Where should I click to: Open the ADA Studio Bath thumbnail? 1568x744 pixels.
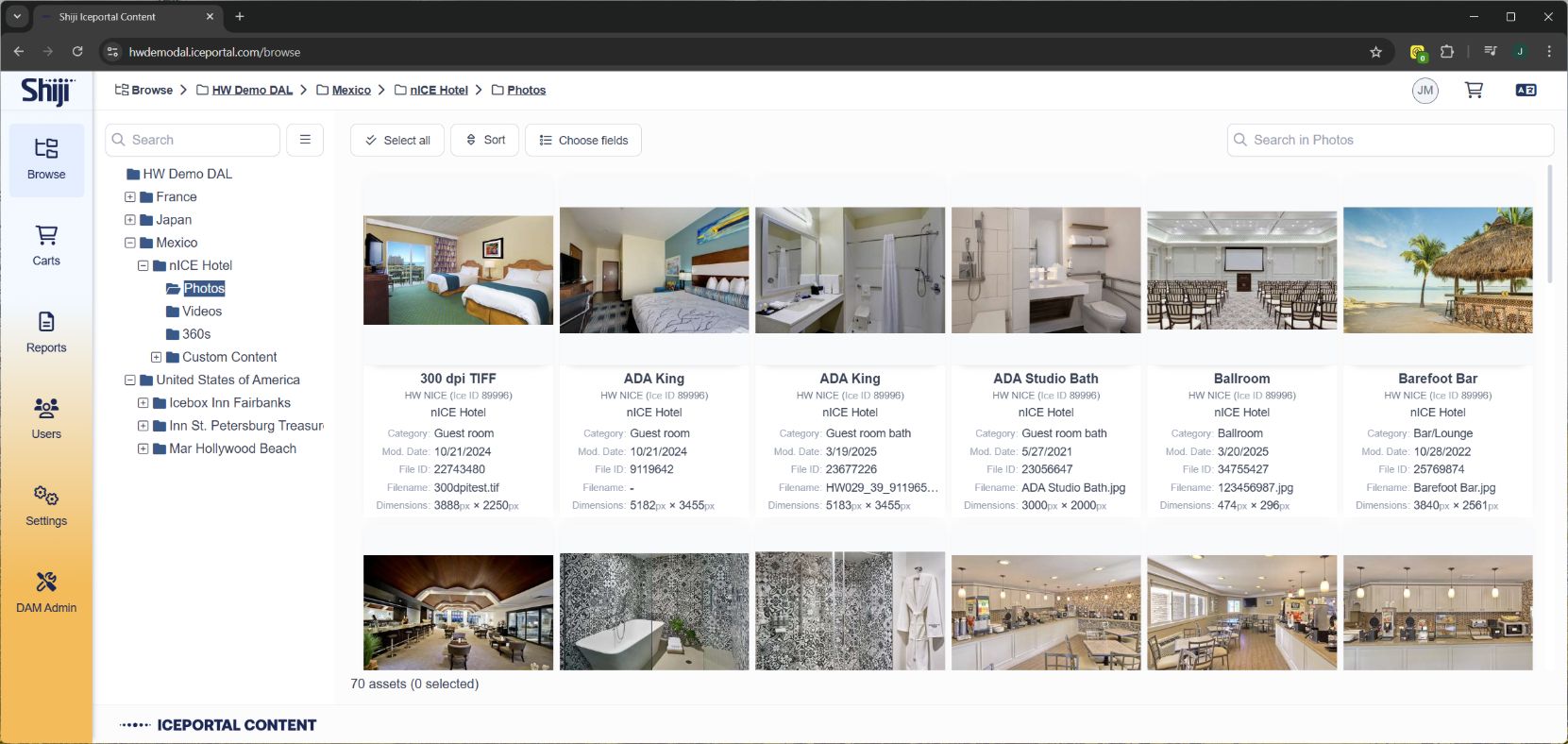tap(1046, 270)
